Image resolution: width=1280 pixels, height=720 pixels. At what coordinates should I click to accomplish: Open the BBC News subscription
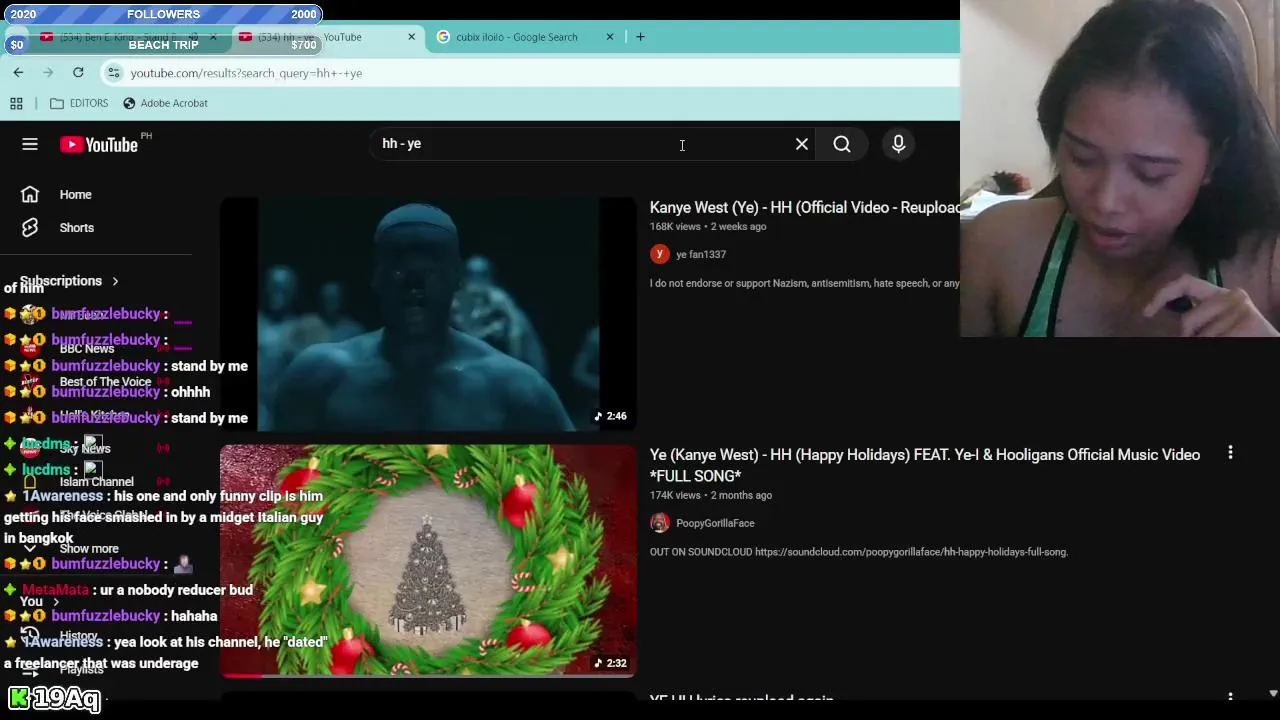tap(87, 349)
